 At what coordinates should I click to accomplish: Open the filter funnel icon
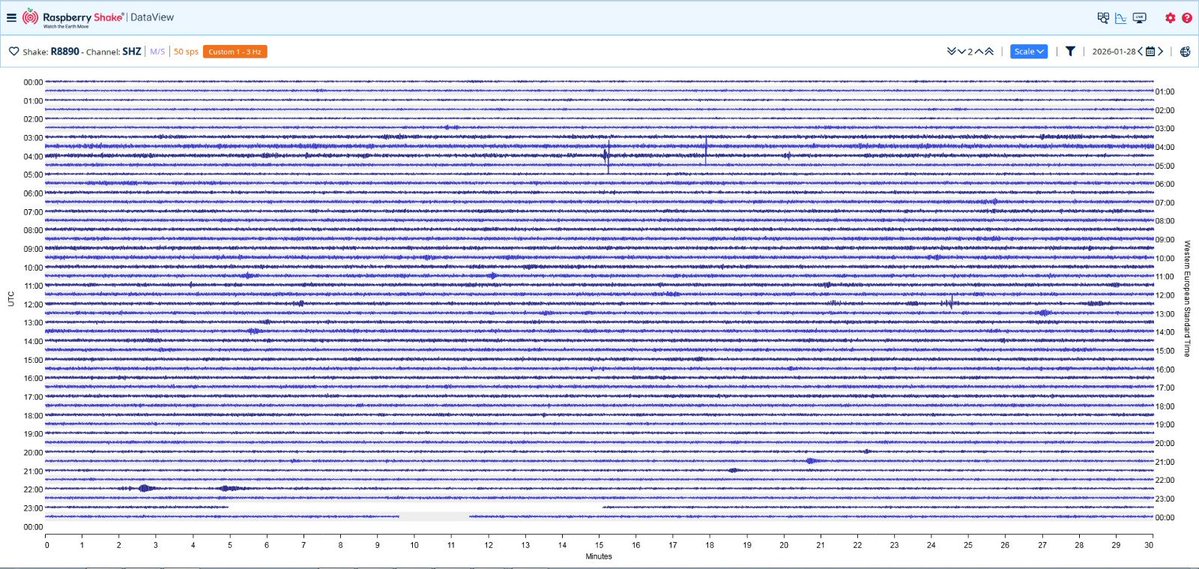pyautogui.click(x=1070, y=51)
